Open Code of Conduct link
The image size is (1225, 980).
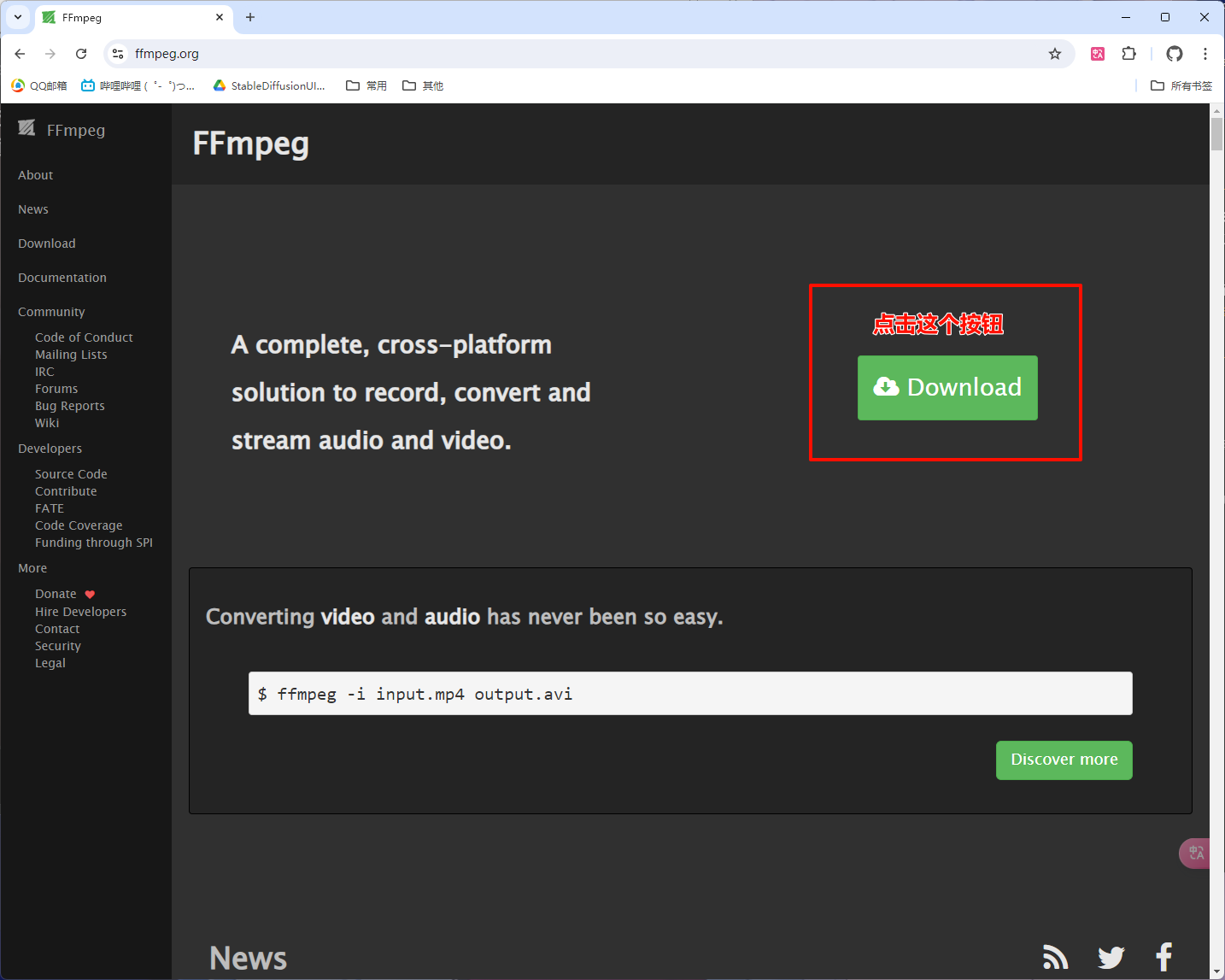(x=84, y=337)
